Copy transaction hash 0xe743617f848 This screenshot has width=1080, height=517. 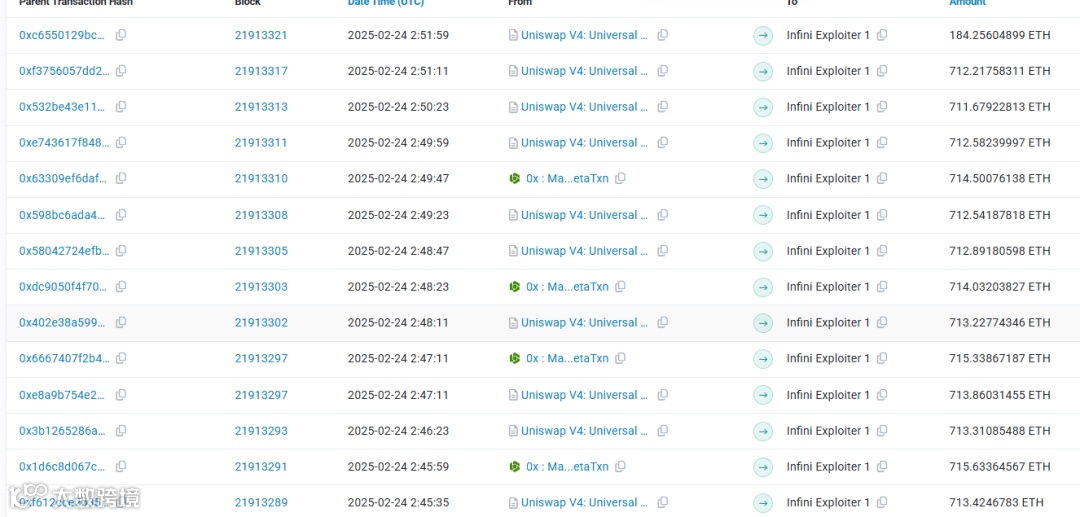click(121, 143)
